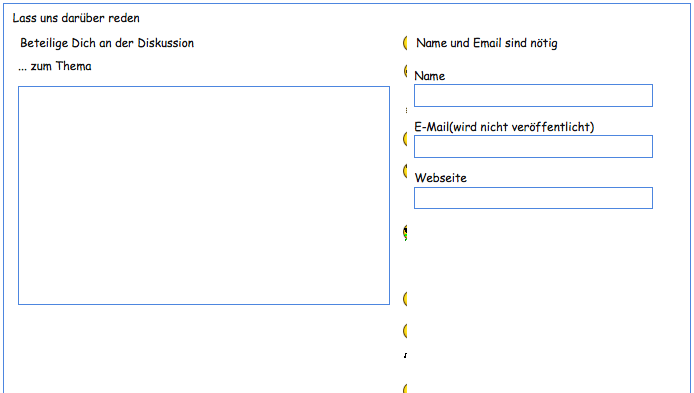Select the yellow smiley just above the small black mark
The image size is (694, 393).
(405, 331)
